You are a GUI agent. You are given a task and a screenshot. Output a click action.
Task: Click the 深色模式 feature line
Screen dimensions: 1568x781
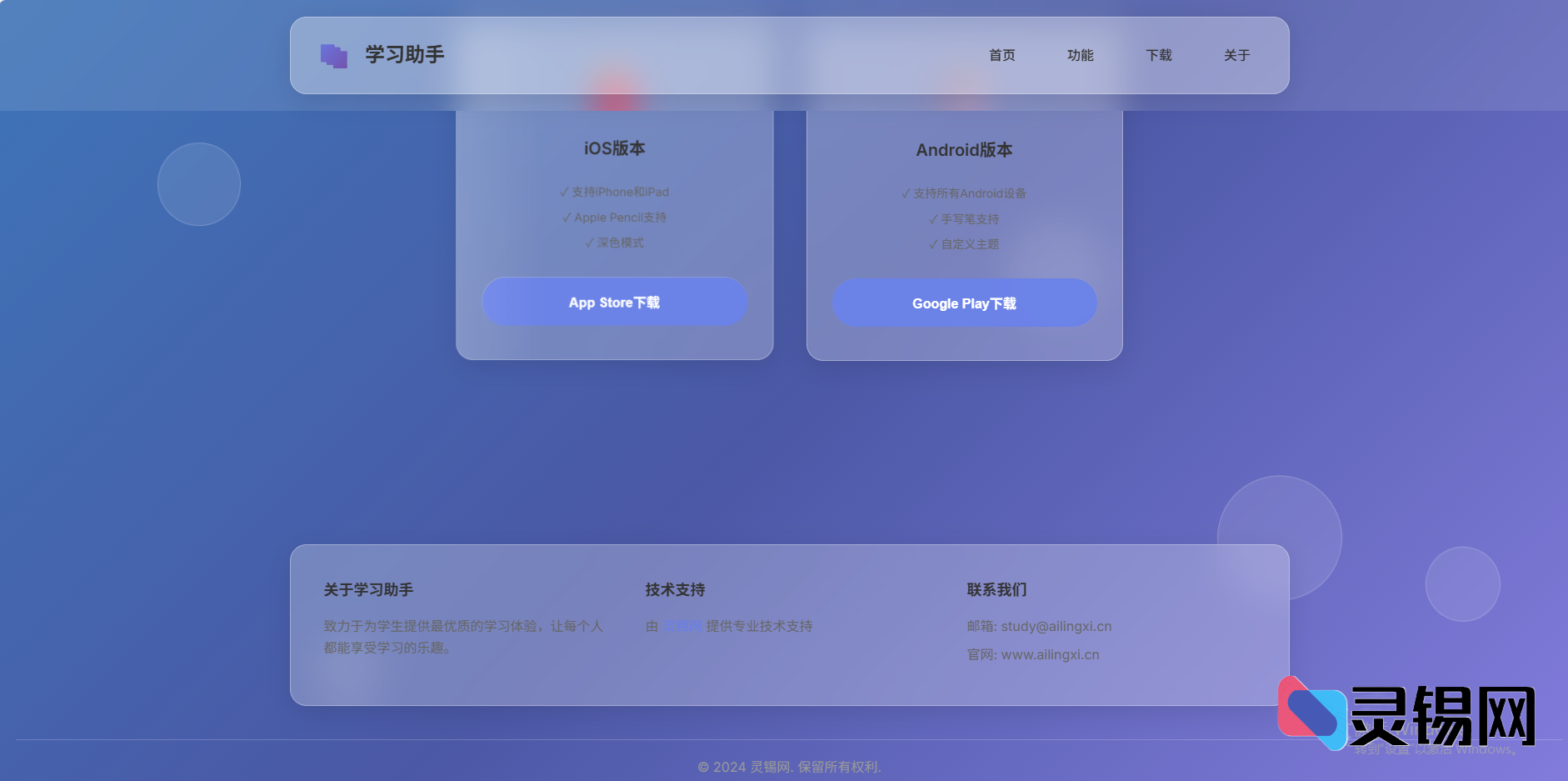pyautogui.click(x=614, y=243)
